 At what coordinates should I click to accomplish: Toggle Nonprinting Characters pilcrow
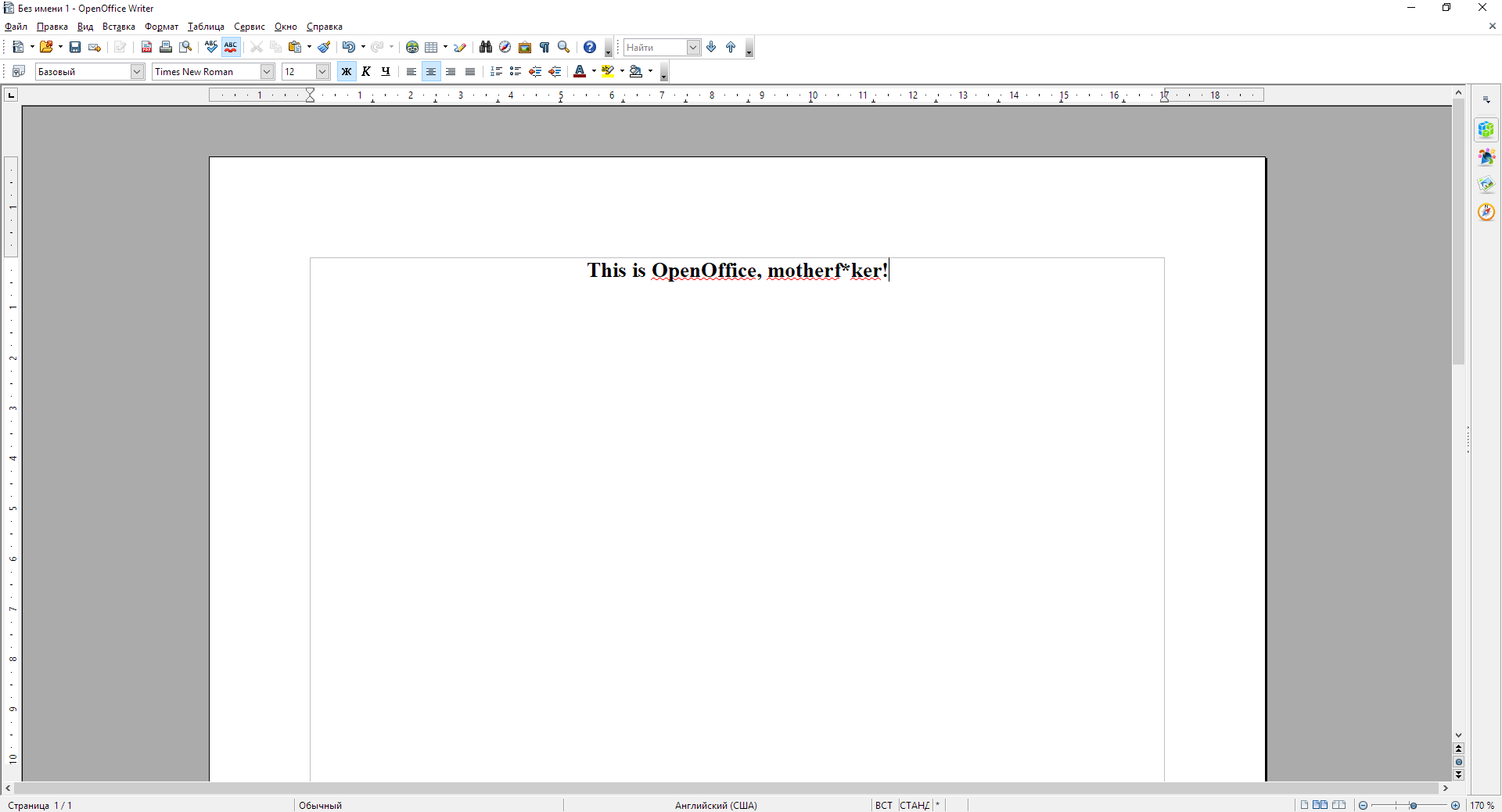(x=544, y=47)
